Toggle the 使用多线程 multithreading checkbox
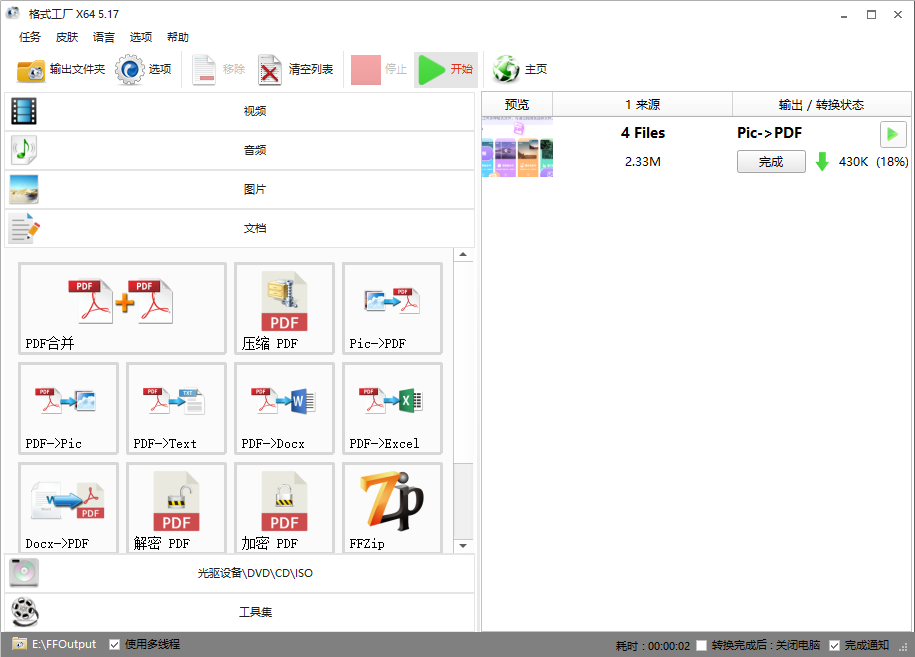The height and width of the screenshot is (657, 915). tap(116, 644)
